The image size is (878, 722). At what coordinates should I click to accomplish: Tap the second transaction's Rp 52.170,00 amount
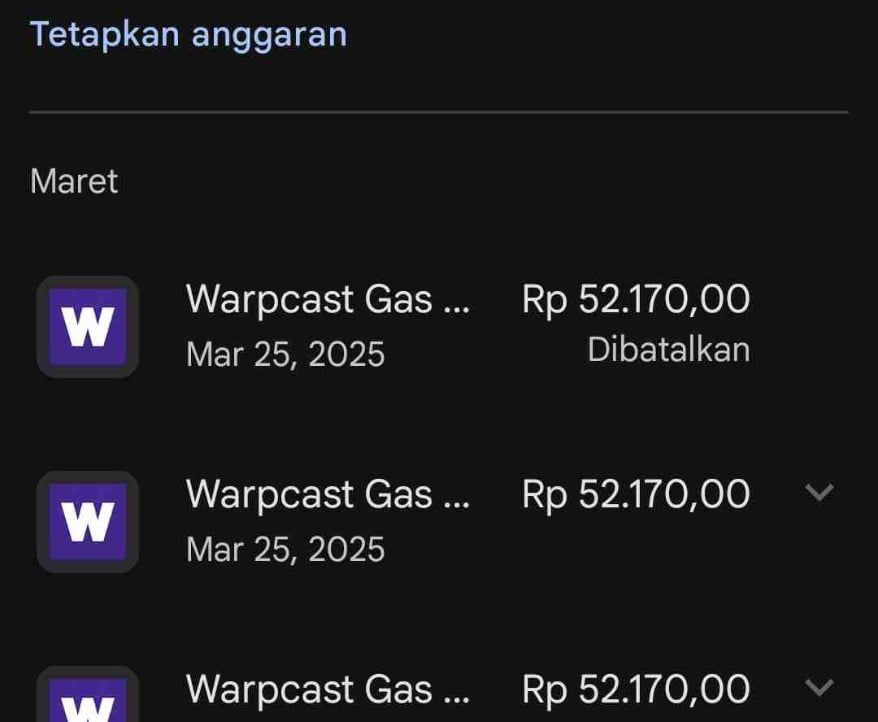635,494
